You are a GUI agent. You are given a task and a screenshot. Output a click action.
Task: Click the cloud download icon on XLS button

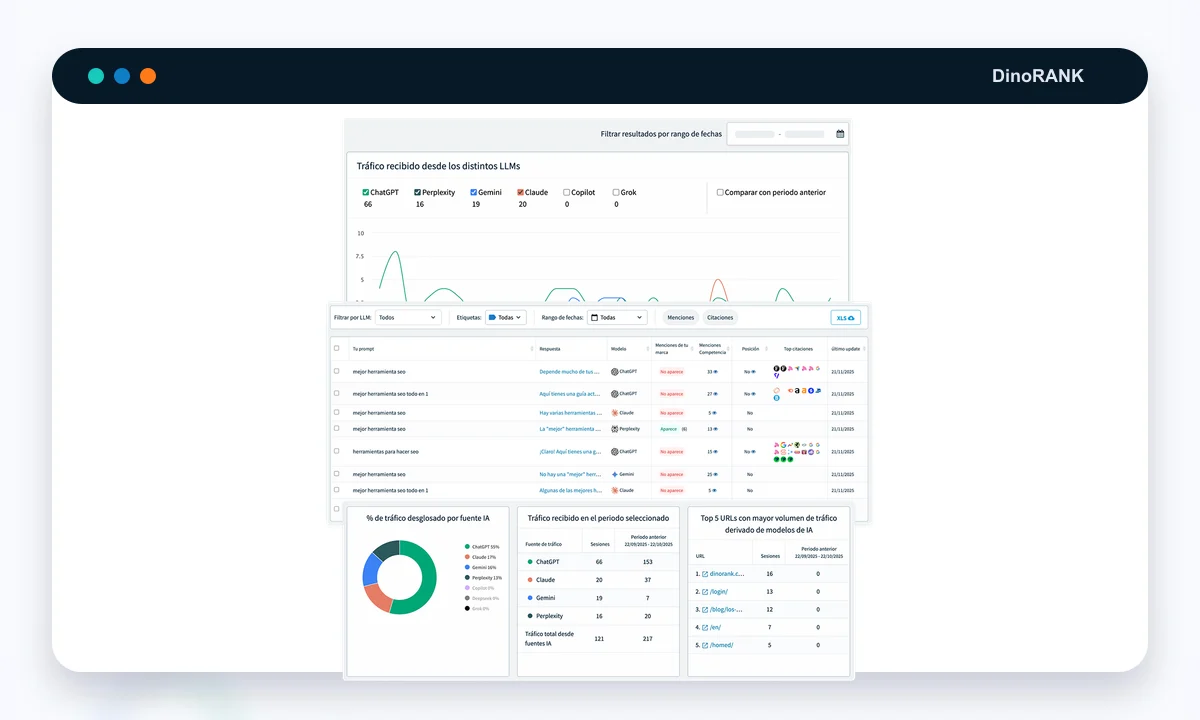coord(852,317)
